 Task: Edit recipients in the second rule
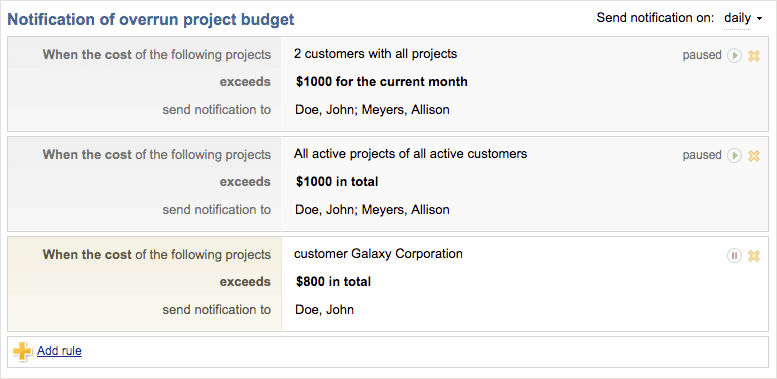click(372, 210)
